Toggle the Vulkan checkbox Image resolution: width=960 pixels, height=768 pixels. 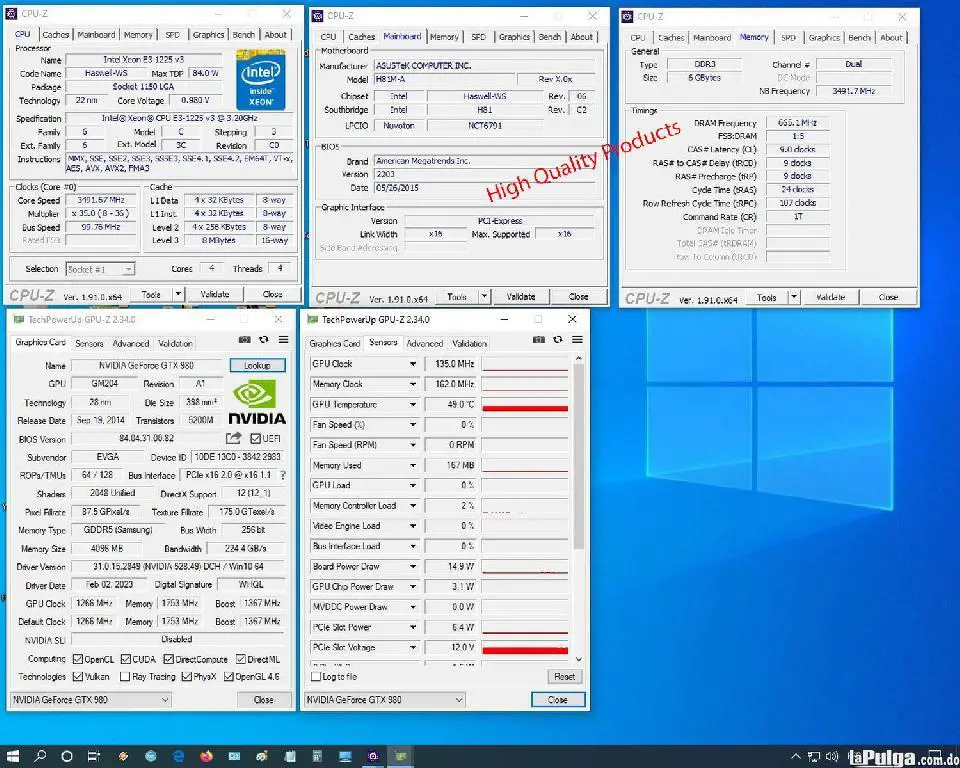[78, 677]
